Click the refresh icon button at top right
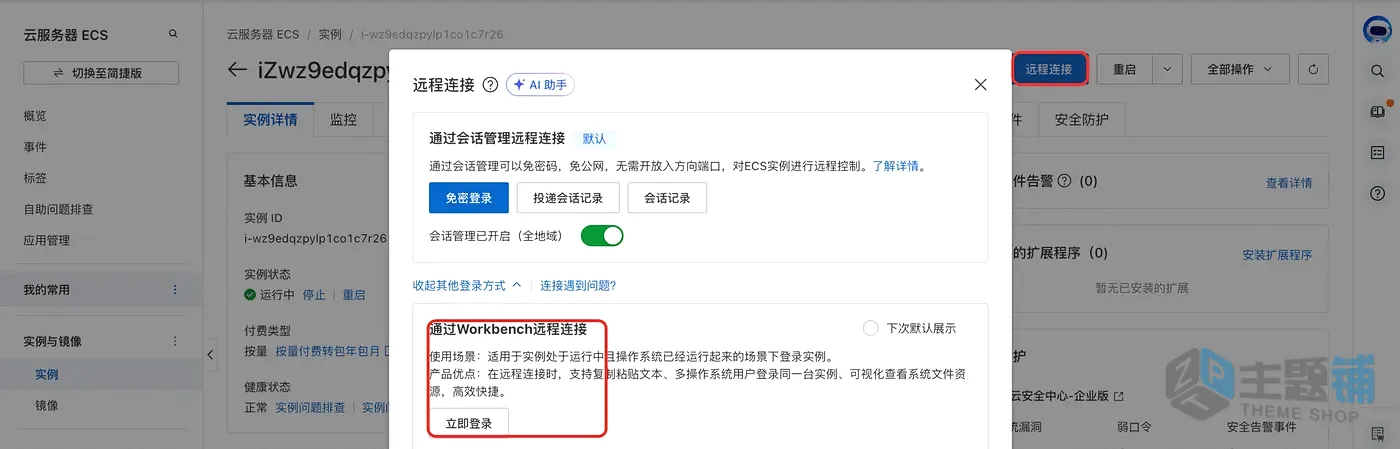The width and height of the screenshot is (1400, 449). tap(1313, 70)
